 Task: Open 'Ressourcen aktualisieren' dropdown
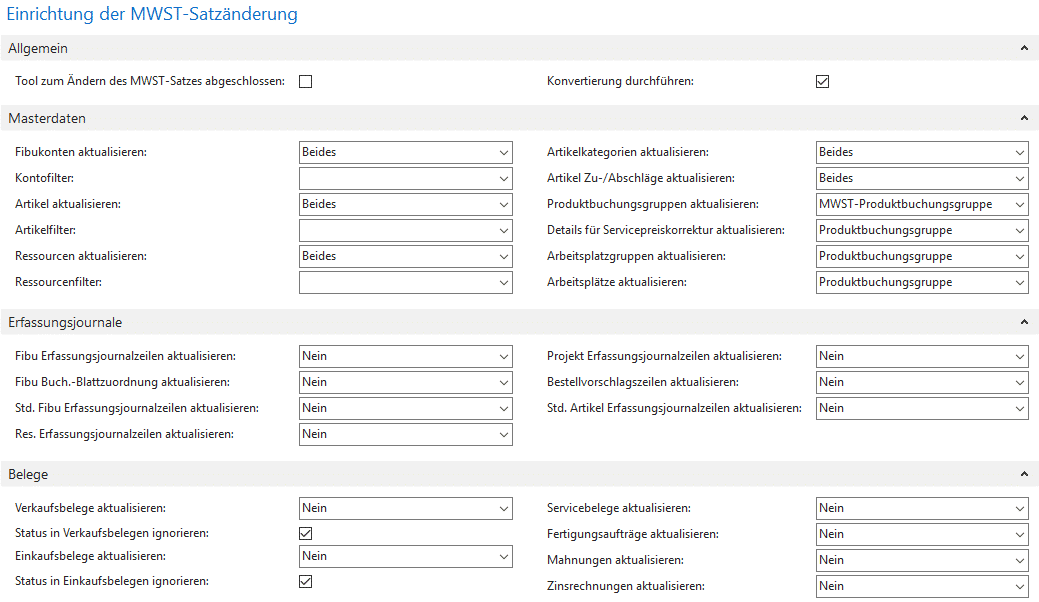coord(406,256)
